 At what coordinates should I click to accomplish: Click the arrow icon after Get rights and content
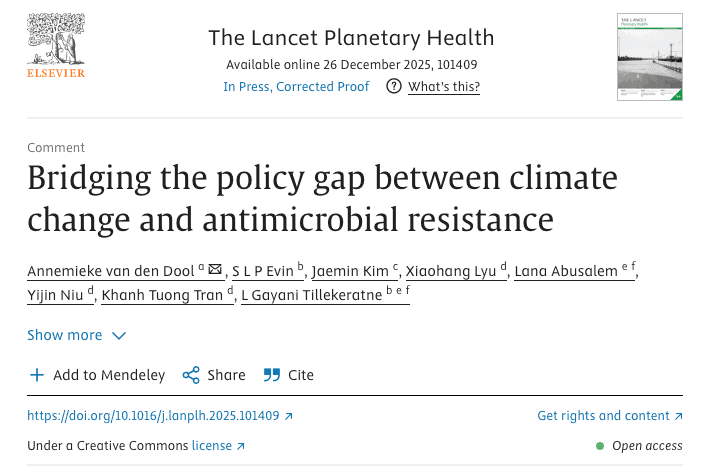pyautogui.click(x=678, y=416)
